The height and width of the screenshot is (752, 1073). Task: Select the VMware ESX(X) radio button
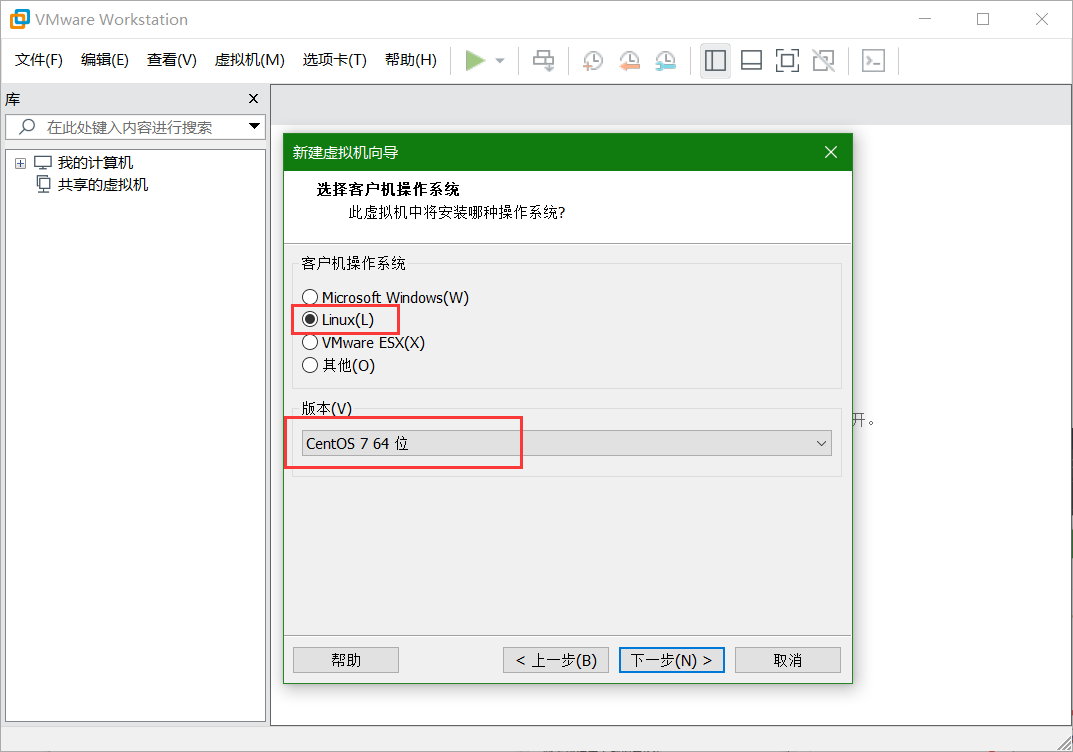tap(310, 342)
